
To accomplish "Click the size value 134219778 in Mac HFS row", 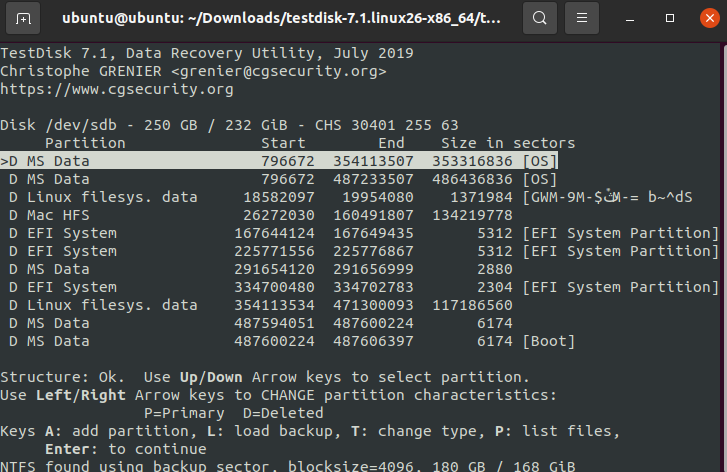I will coord(472,215).
